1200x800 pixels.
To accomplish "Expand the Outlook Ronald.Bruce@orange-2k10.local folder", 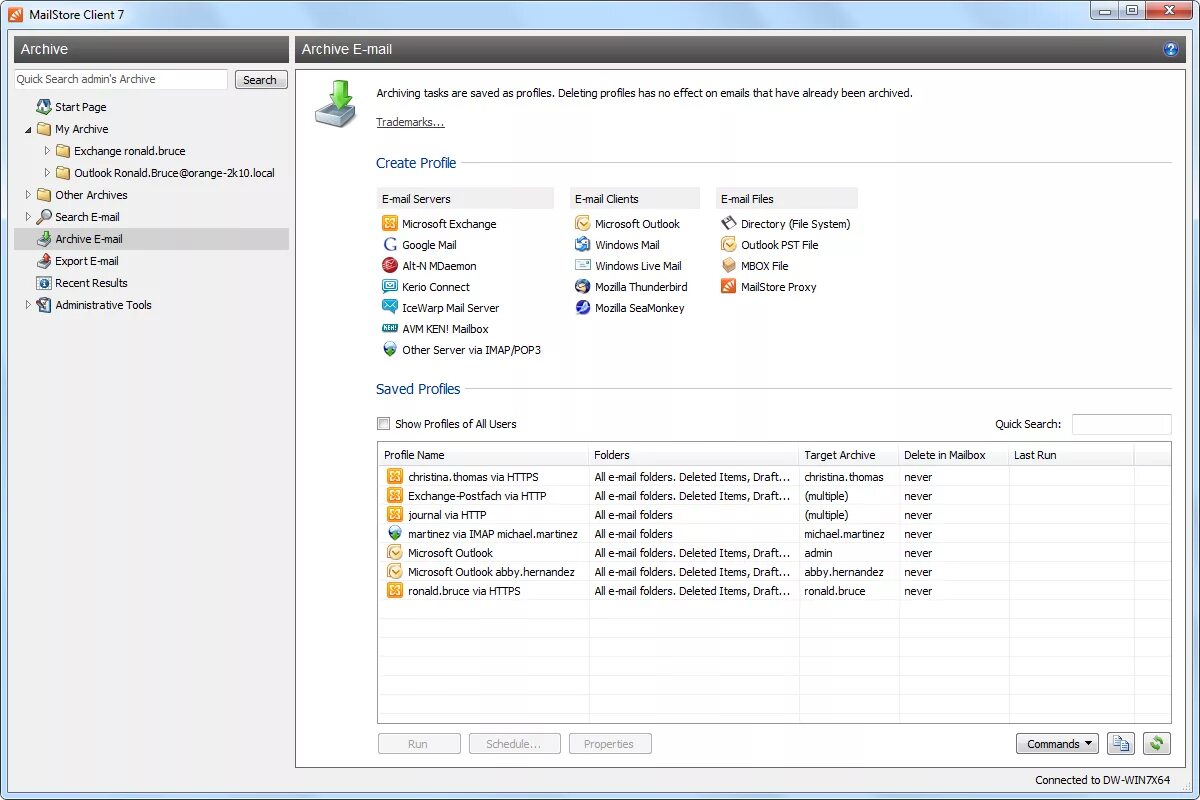I will [x=47, y=173].
